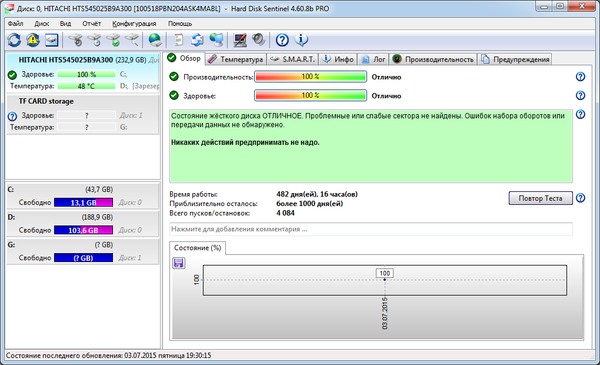Click the Повтор Теста button

540,198
